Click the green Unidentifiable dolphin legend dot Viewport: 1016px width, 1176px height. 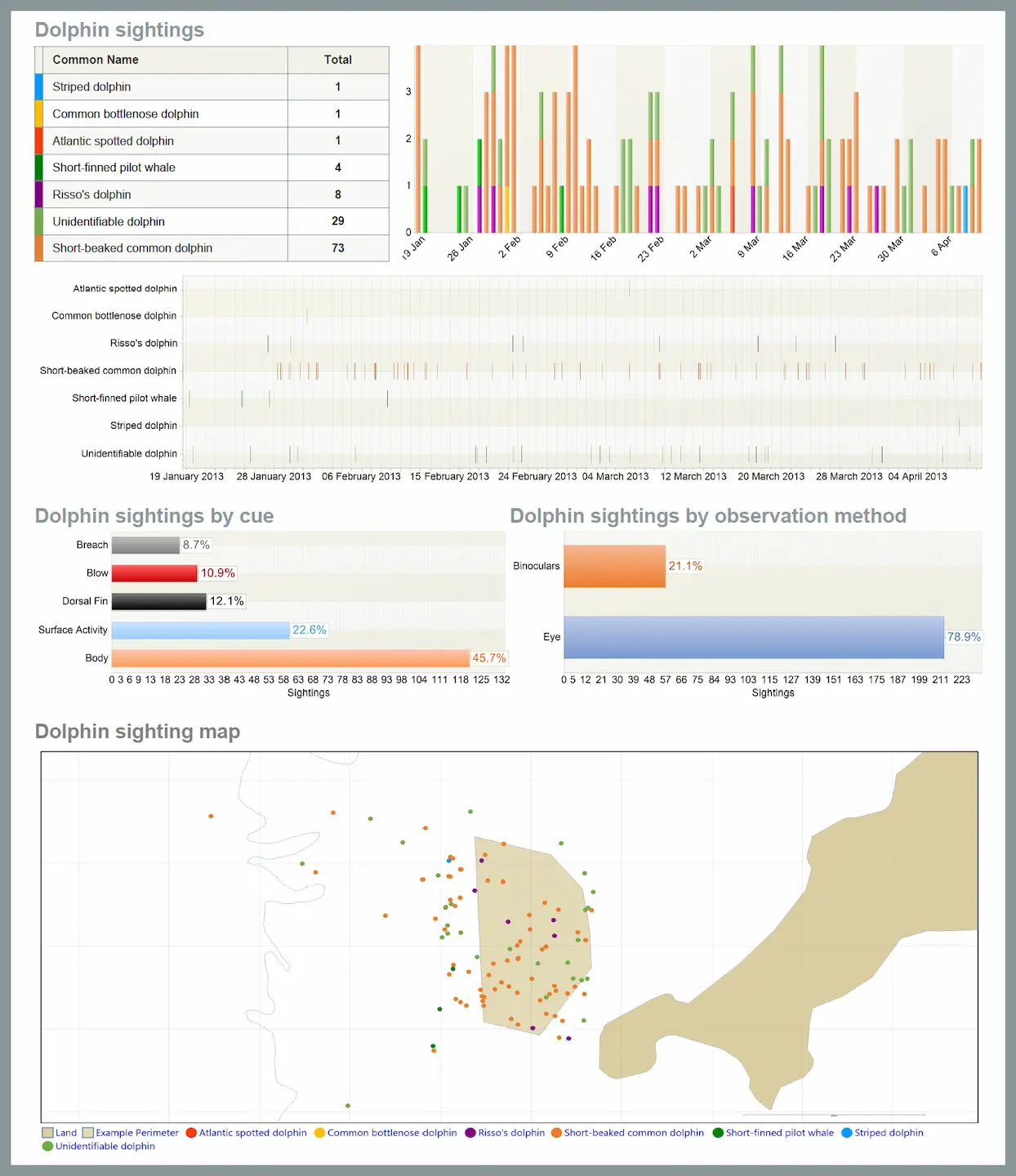pos(47,1146)
